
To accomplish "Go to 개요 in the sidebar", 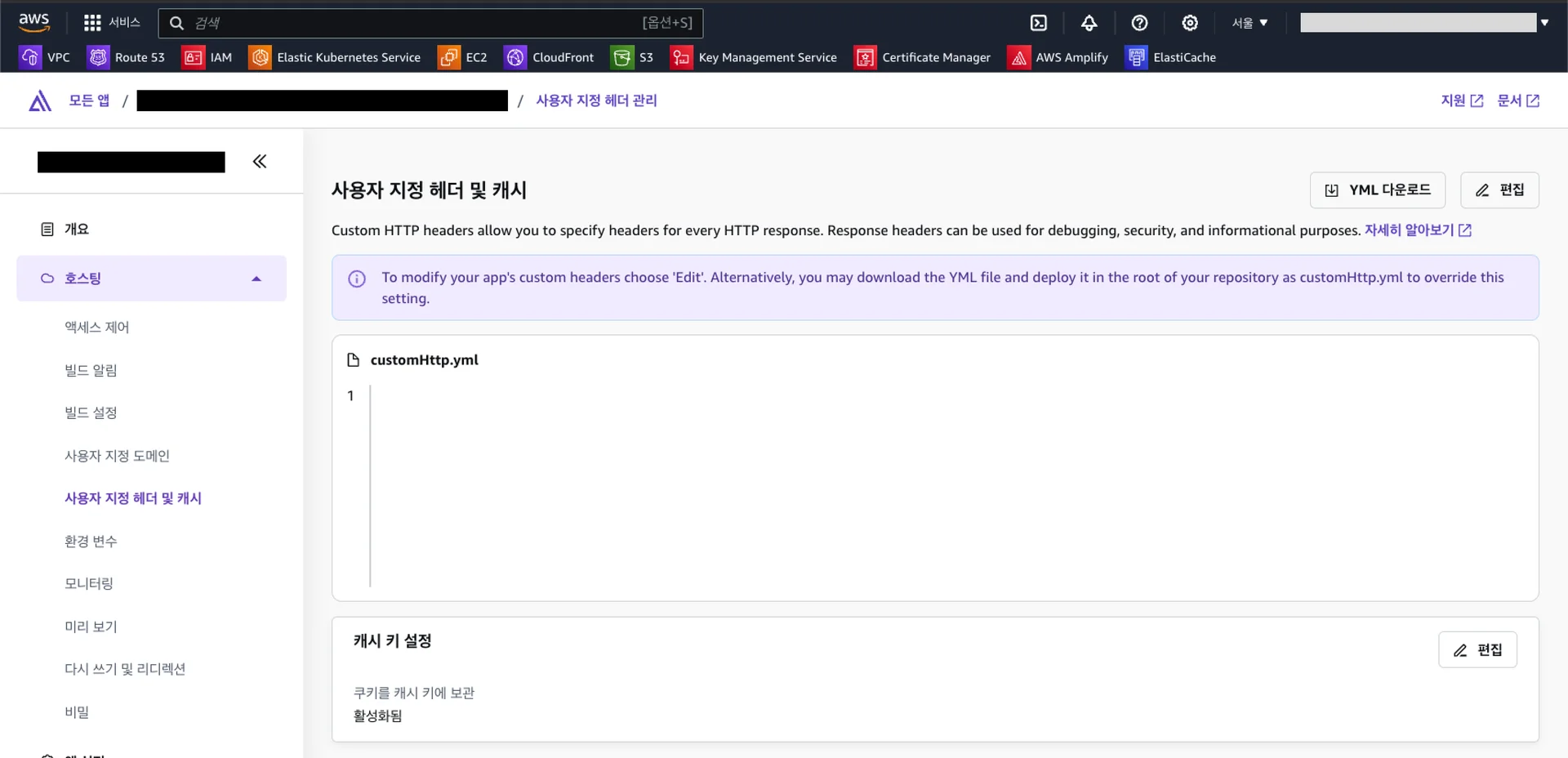I will coord(77,230).
